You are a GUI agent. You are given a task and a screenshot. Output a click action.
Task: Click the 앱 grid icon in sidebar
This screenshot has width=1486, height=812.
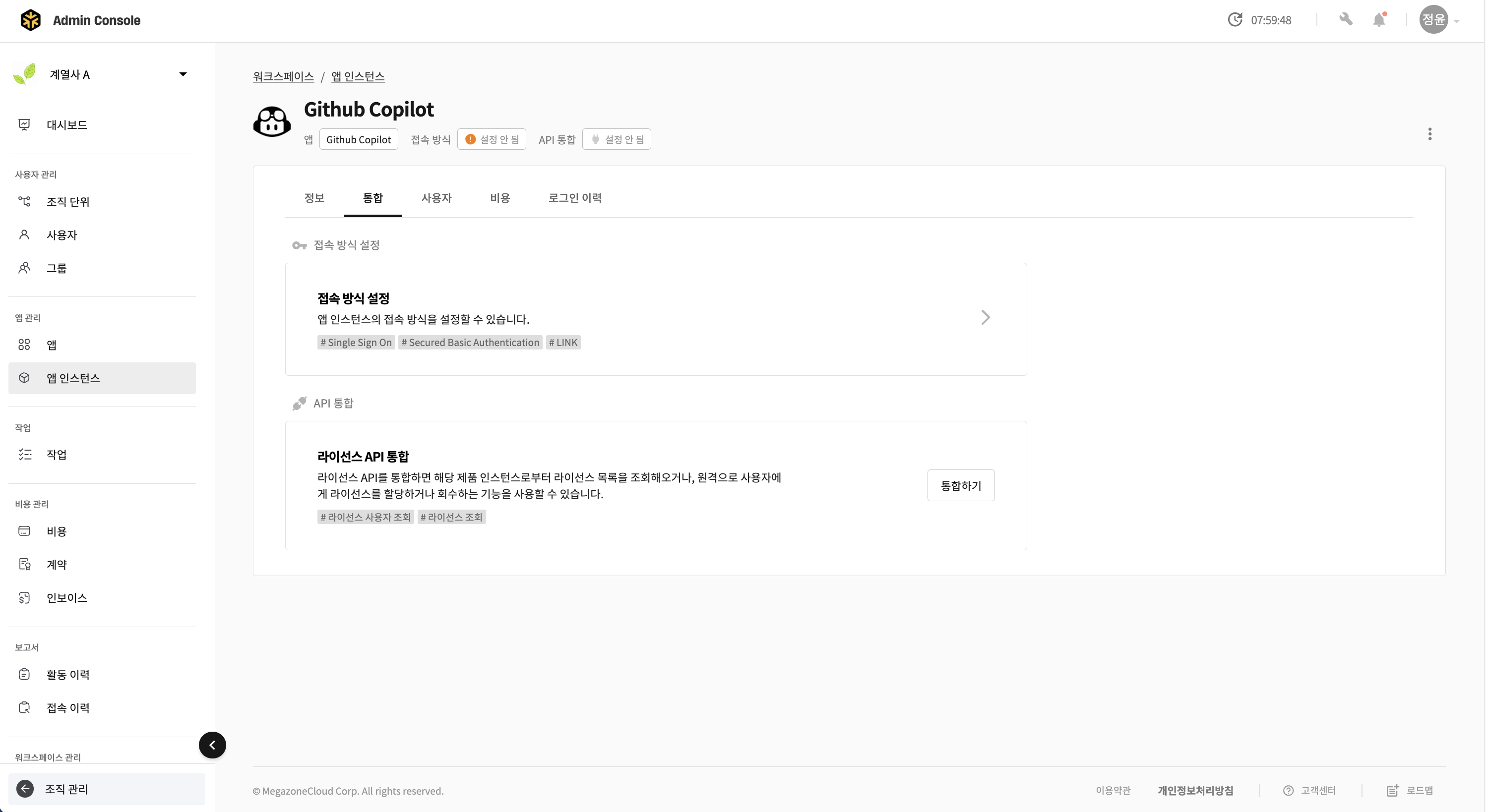[24, 345]
